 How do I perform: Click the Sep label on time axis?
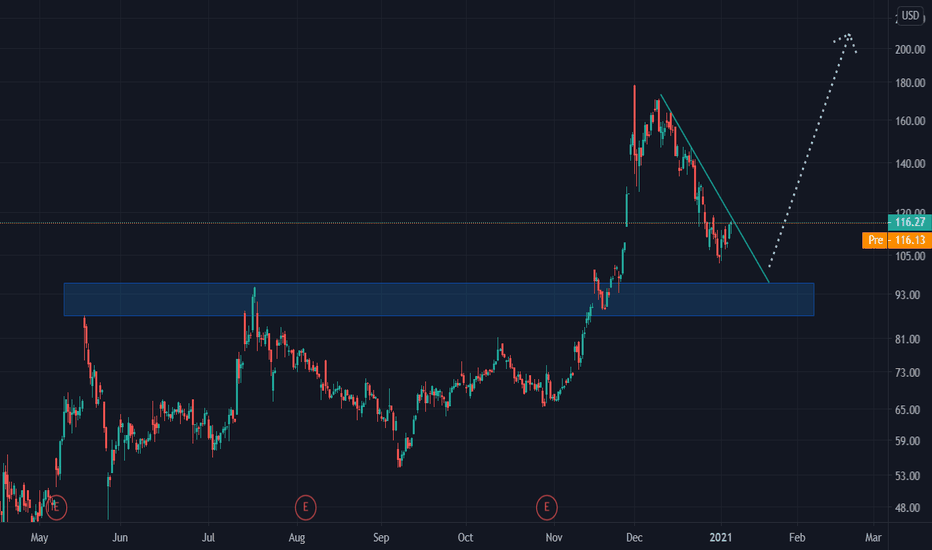[x=381, y=538]
